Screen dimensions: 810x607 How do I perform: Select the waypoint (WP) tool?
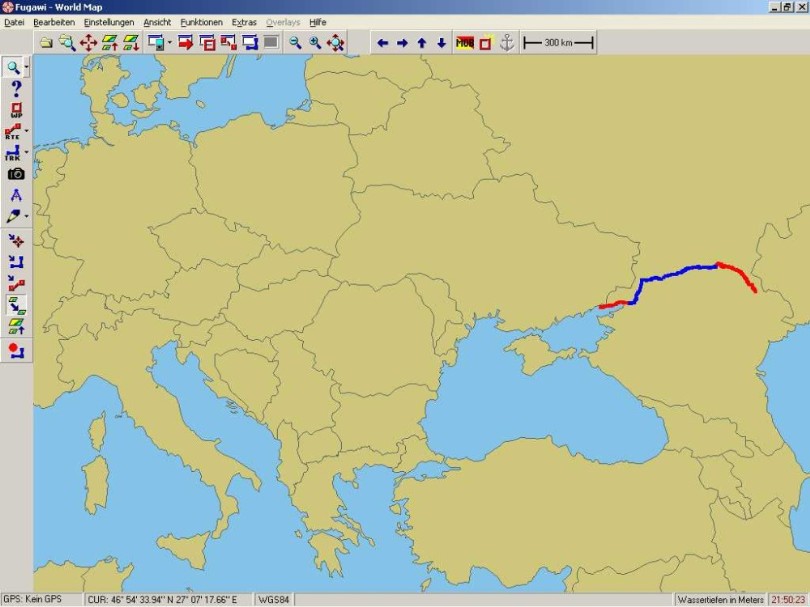pyautogui.click(x=15, y=109)
